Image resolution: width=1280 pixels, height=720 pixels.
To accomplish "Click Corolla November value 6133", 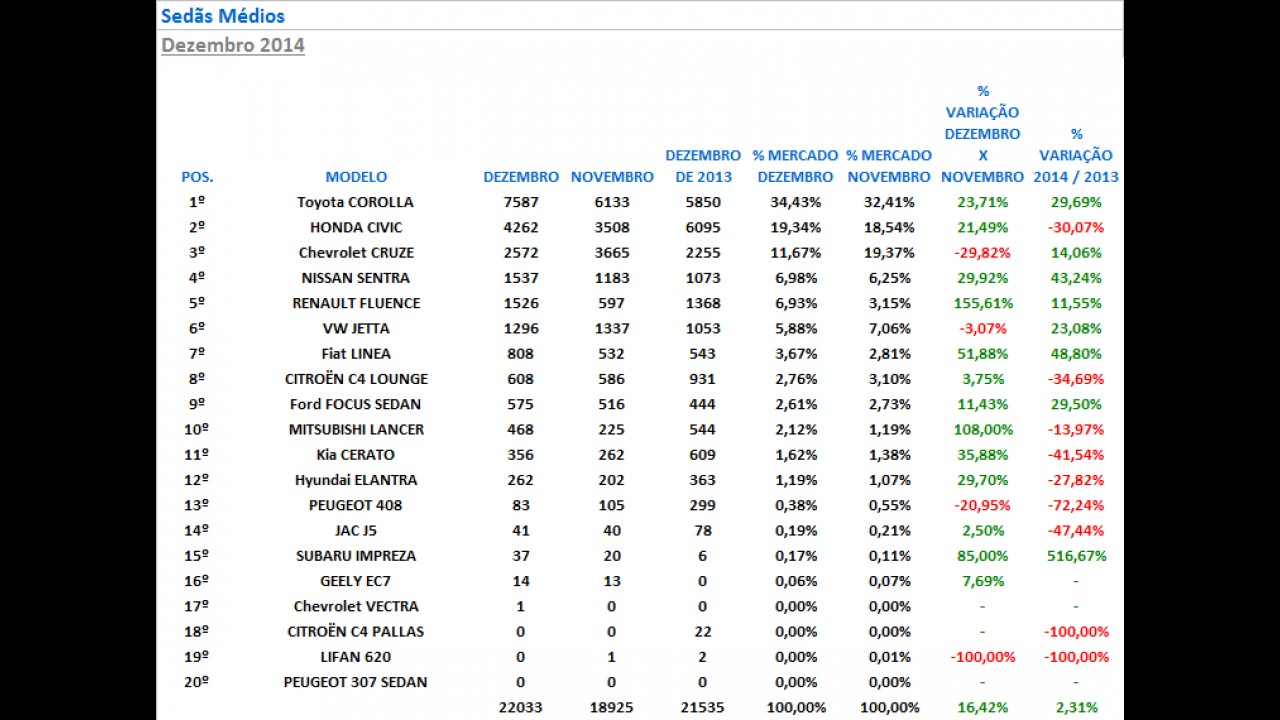I will (x=612, y=202).
